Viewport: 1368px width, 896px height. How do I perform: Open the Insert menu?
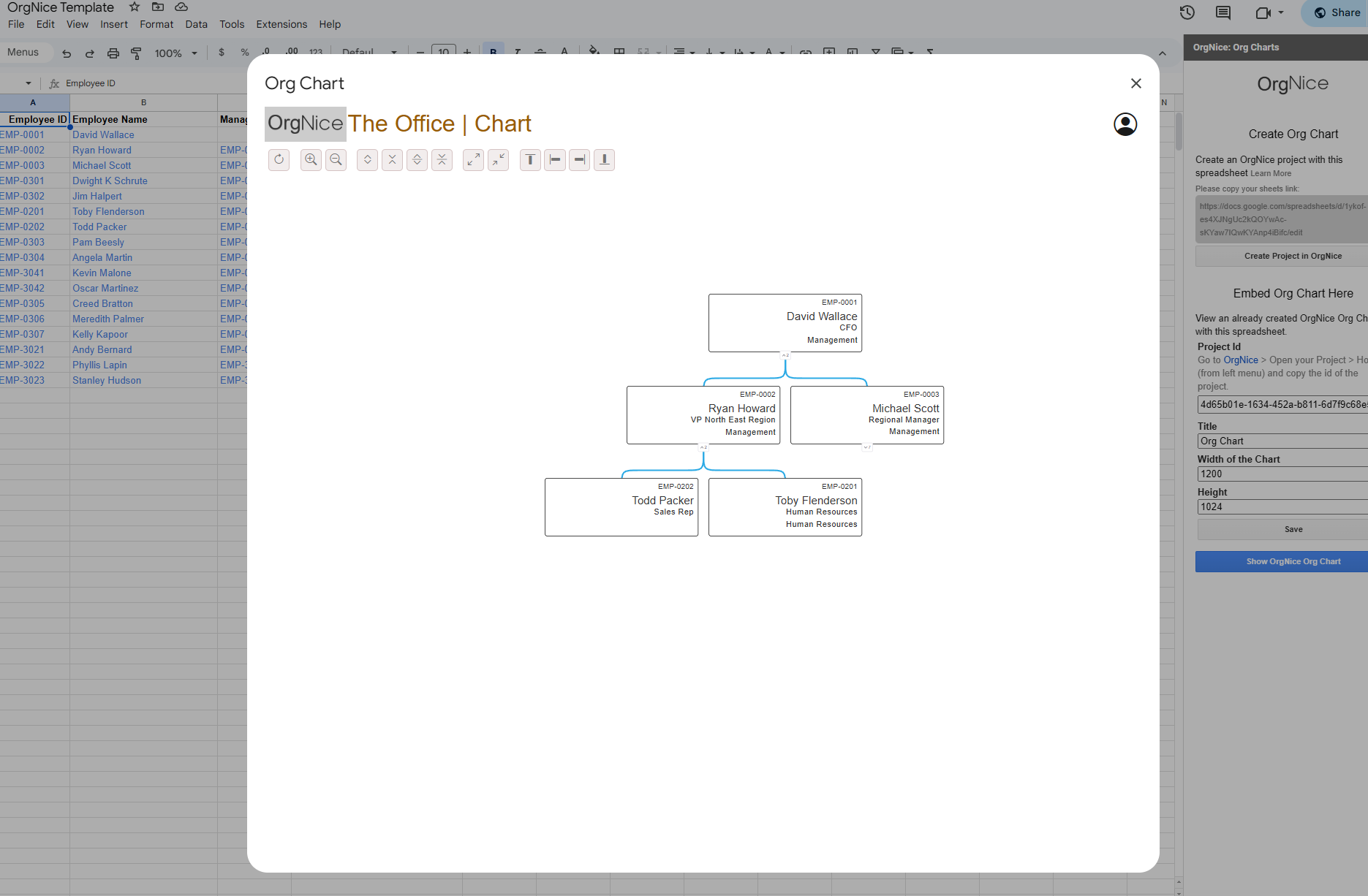click(x=114, y=24)
